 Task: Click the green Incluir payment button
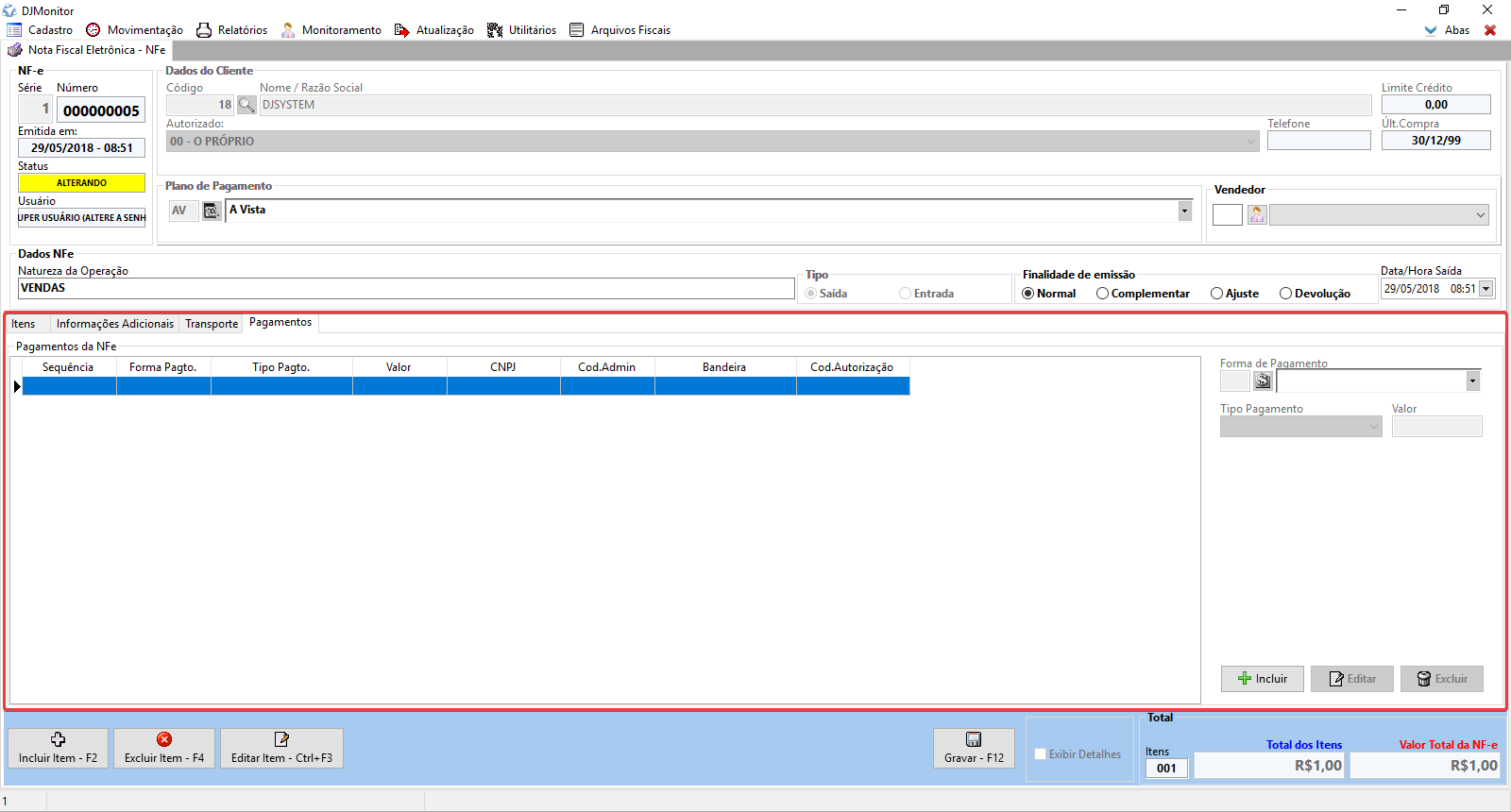(1262, 679)
